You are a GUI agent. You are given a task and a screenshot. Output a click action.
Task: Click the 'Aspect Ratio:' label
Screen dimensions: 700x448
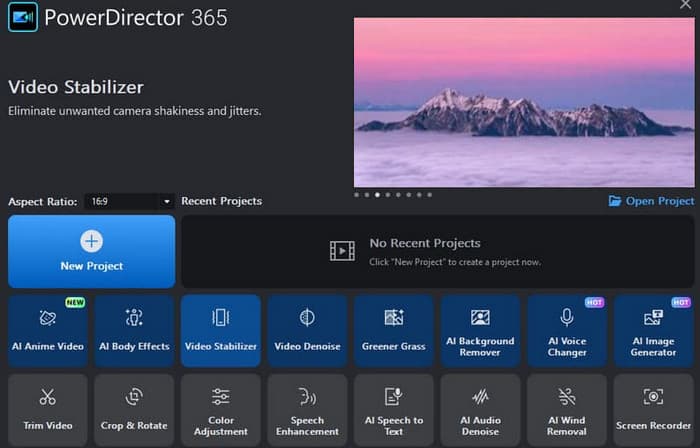[43, 202]
